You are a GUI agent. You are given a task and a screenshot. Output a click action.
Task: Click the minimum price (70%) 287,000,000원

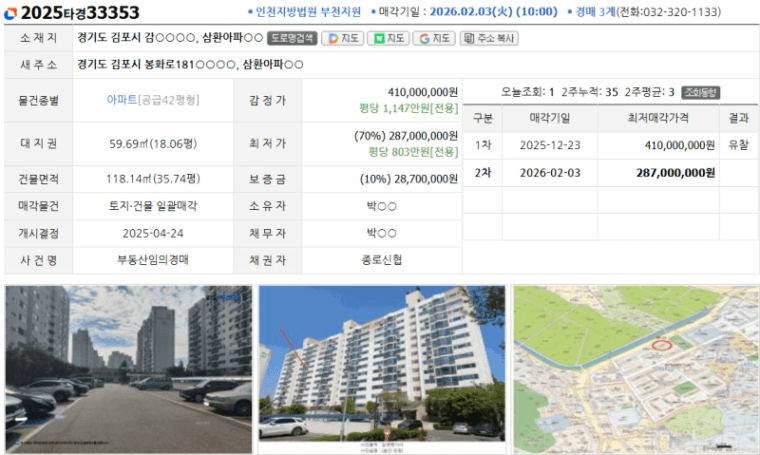click(x=406, y=136)
